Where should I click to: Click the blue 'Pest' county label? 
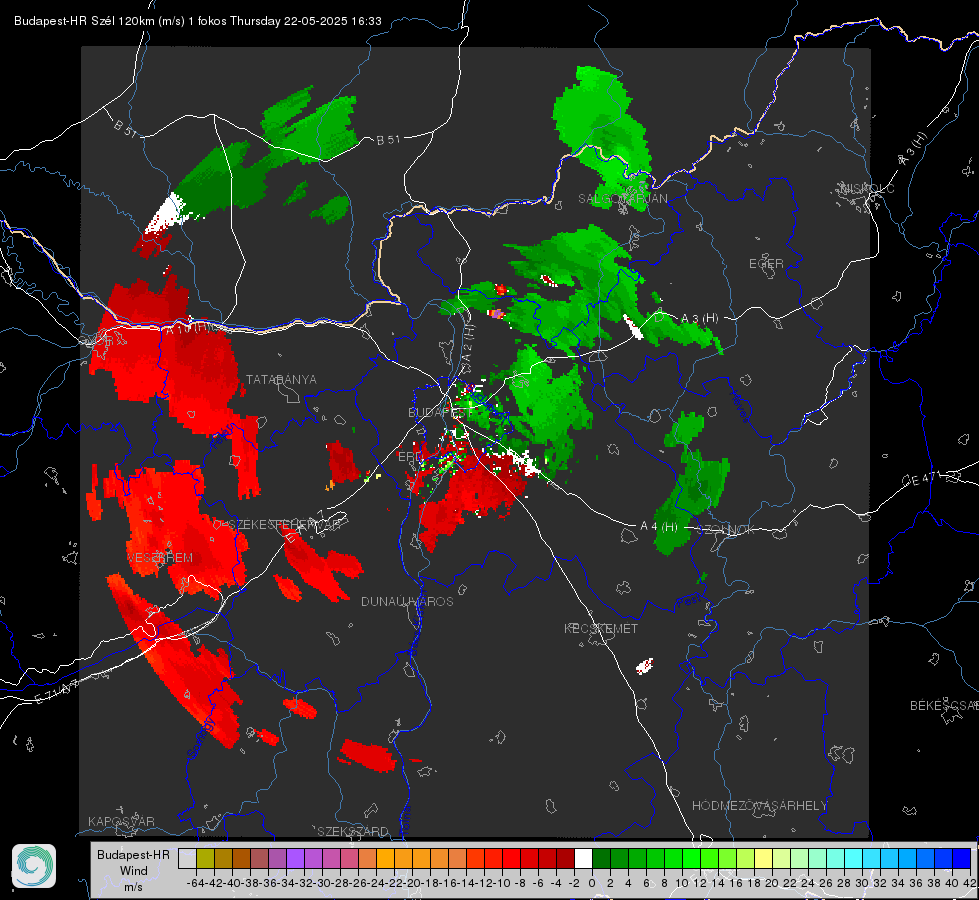click(x=689, y=602)
